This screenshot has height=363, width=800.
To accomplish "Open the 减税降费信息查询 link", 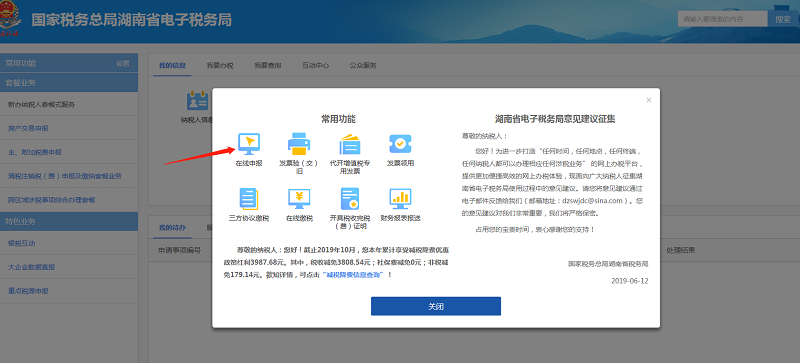I will [x=354, y=275].
